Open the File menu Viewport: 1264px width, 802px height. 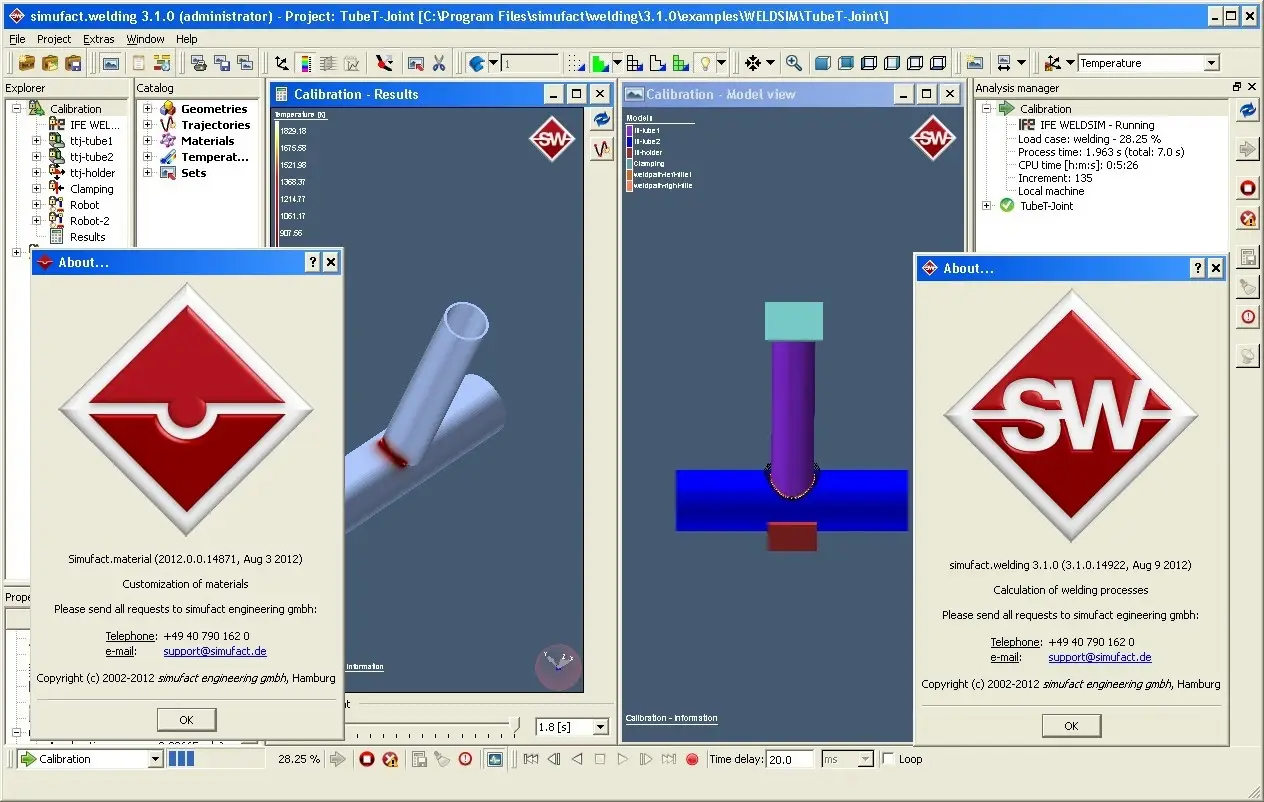pyautogui.click(x=17, y=39)
